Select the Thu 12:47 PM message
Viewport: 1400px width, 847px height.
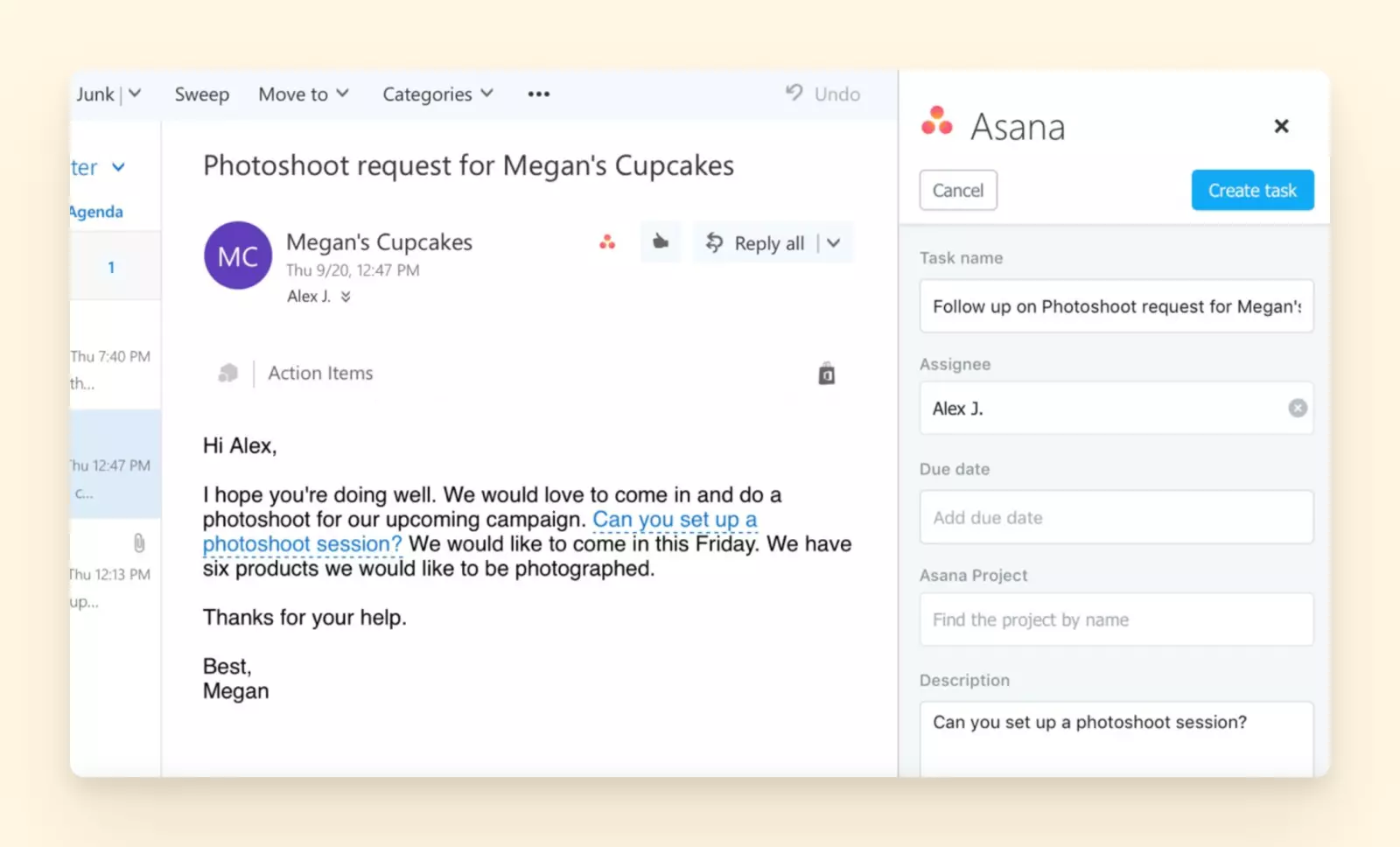115,464
